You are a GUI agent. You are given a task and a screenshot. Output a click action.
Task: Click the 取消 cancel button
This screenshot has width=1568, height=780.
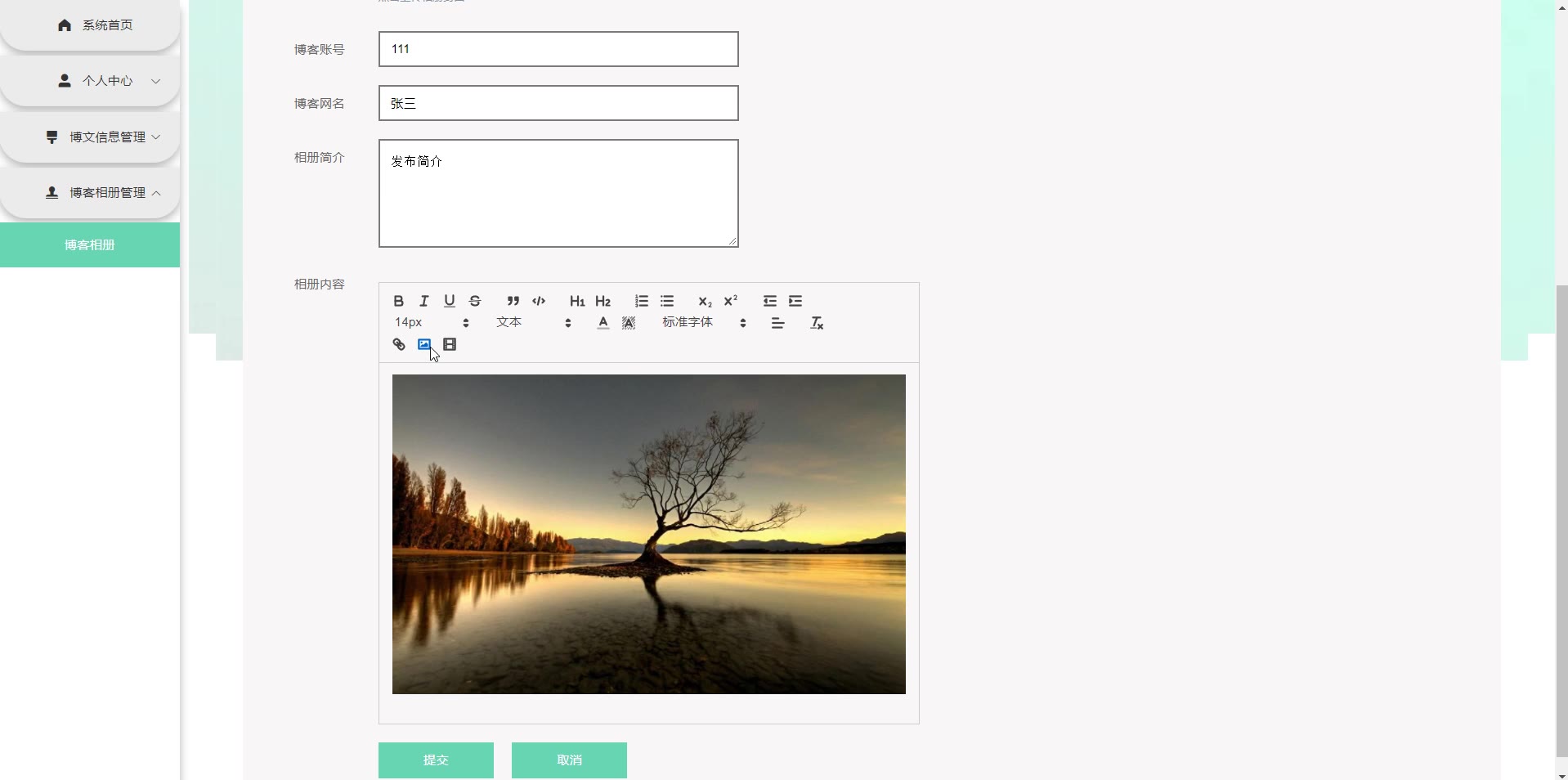569,760
